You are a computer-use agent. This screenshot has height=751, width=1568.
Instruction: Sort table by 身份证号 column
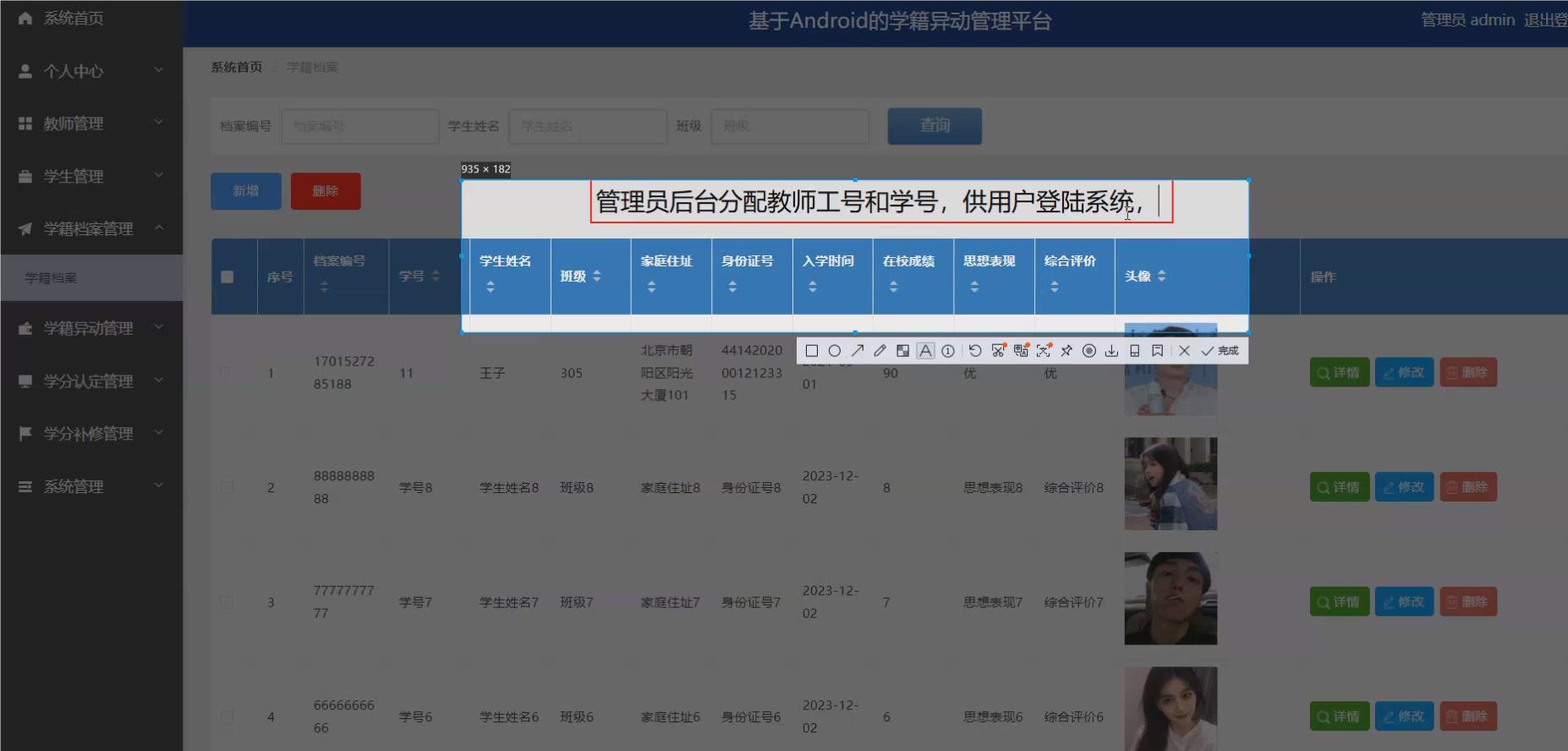tap(732, 288)
